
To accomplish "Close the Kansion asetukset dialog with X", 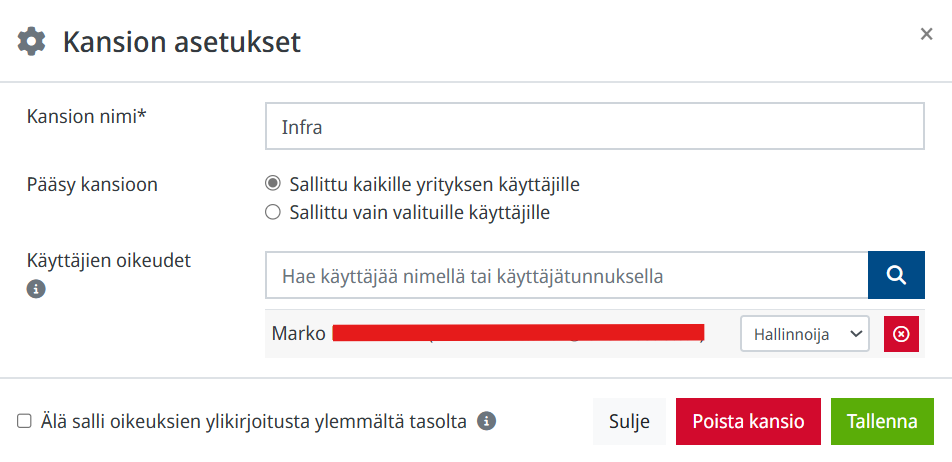I will click(x=926, y=34).
